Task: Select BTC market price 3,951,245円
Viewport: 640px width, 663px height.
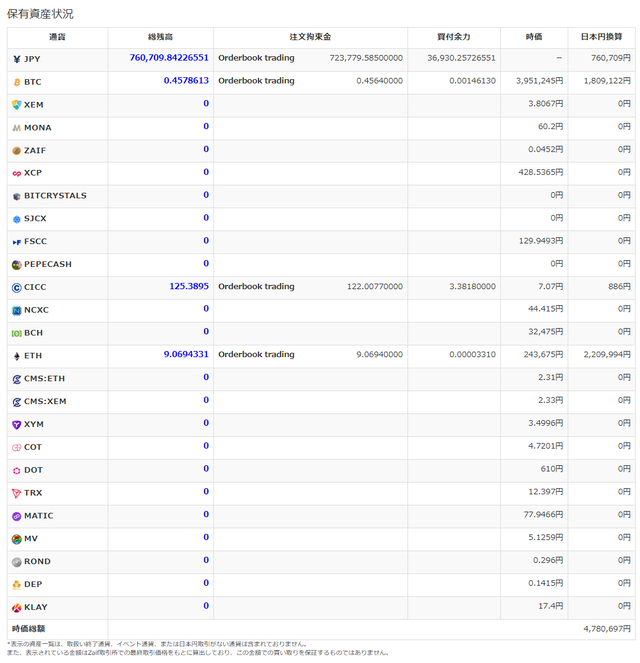Action: point(539,81)
